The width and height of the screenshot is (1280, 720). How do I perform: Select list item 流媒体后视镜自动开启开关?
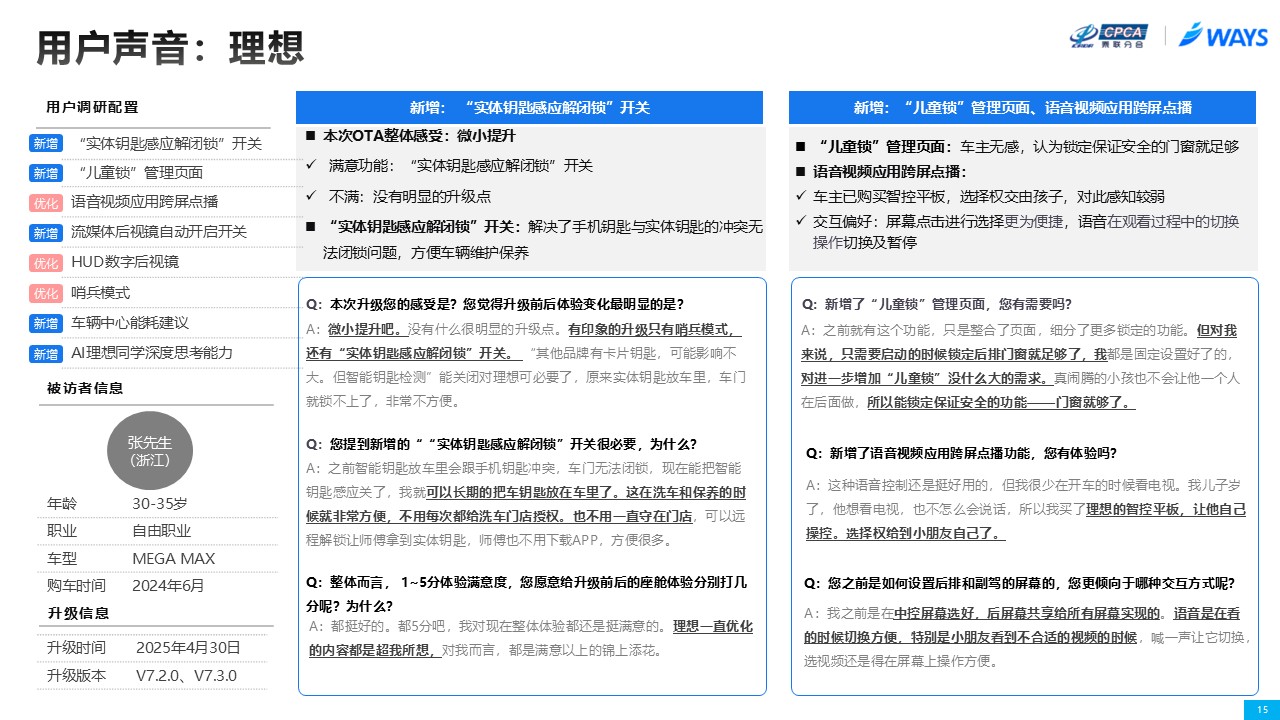coord(158,232)
